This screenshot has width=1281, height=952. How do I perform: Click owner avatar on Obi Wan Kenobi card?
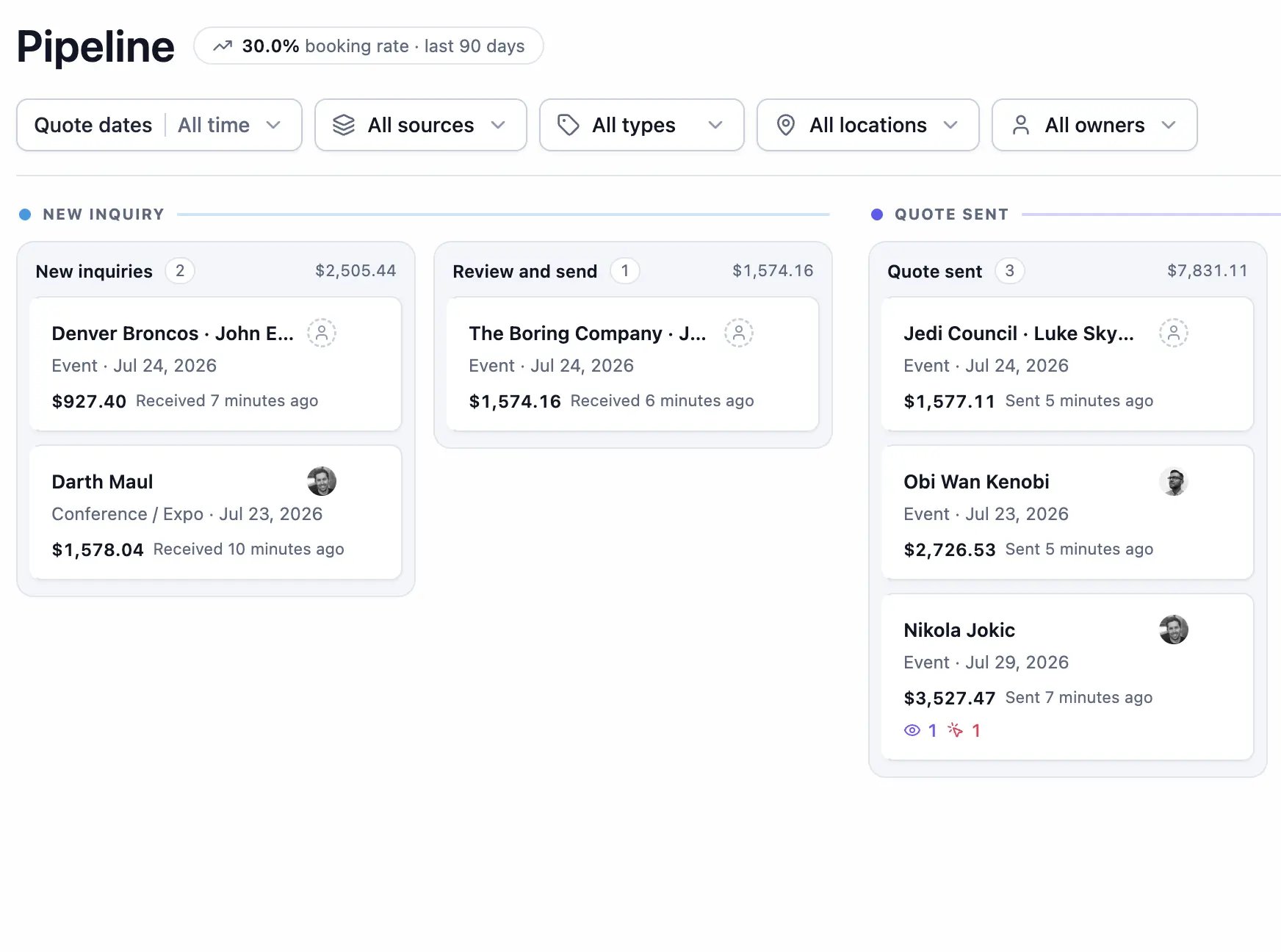click(1174, 481)
